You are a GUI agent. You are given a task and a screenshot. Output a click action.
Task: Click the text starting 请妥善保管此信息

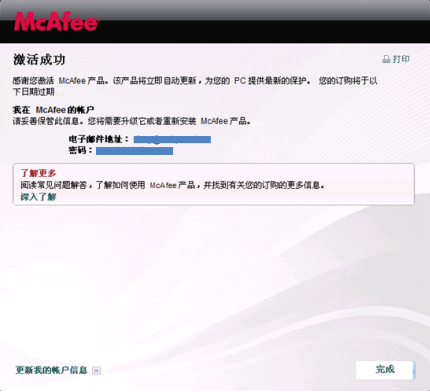[132, 121]
